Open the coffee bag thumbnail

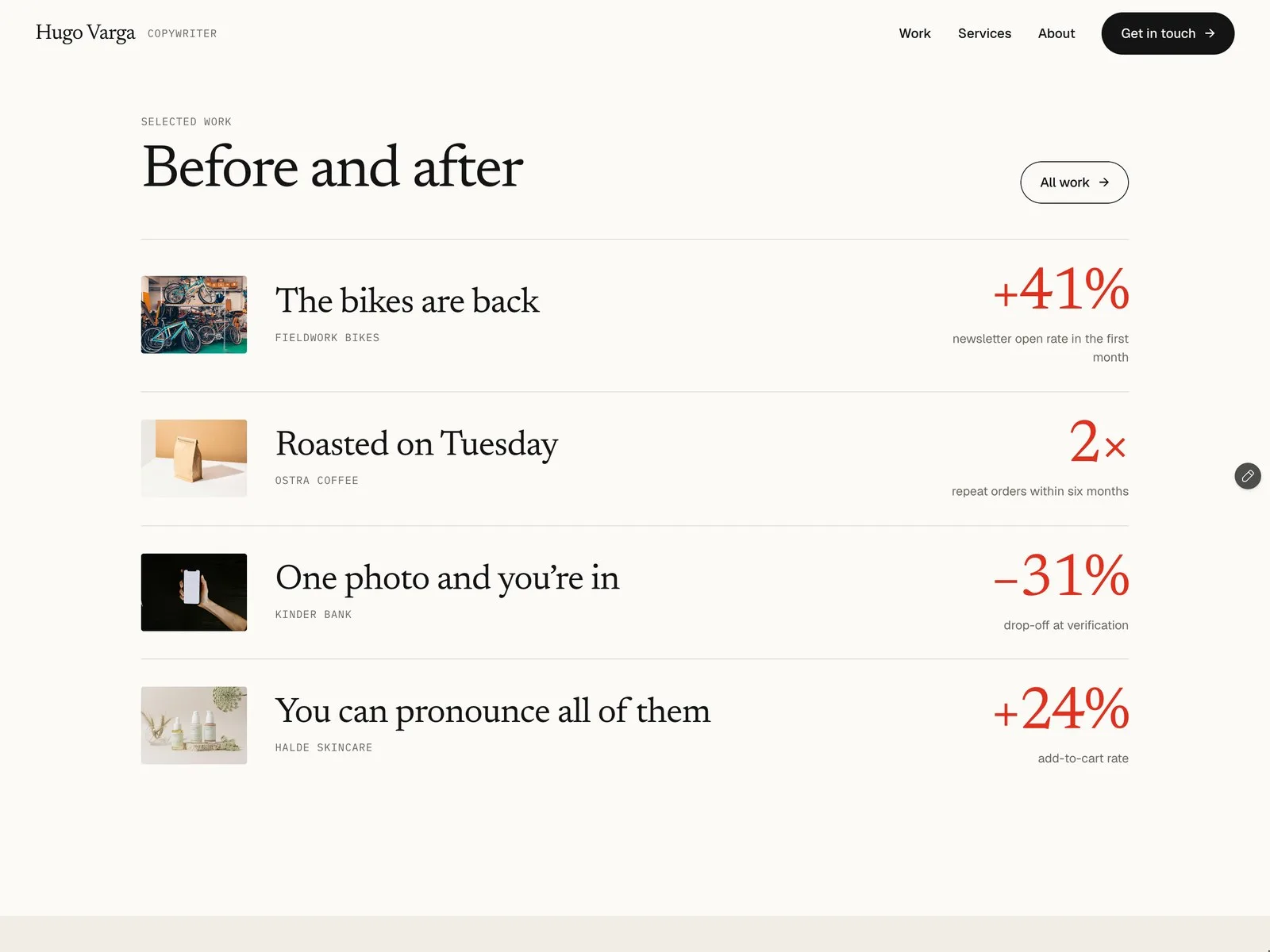[194, 459]
